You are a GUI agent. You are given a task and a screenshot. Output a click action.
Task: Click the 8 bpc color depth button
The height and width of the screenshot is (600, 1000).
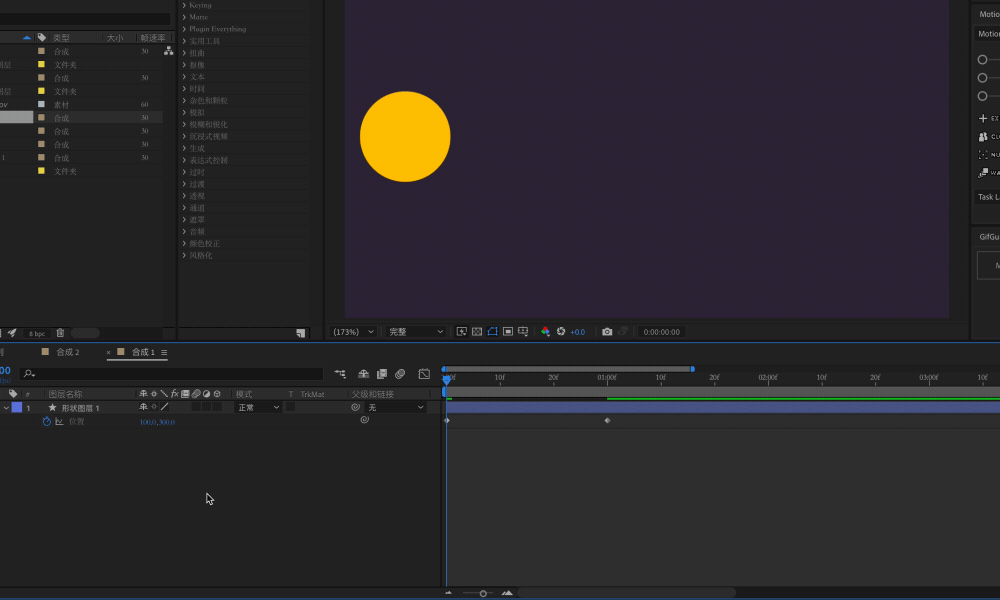click(x=37, y=333)
